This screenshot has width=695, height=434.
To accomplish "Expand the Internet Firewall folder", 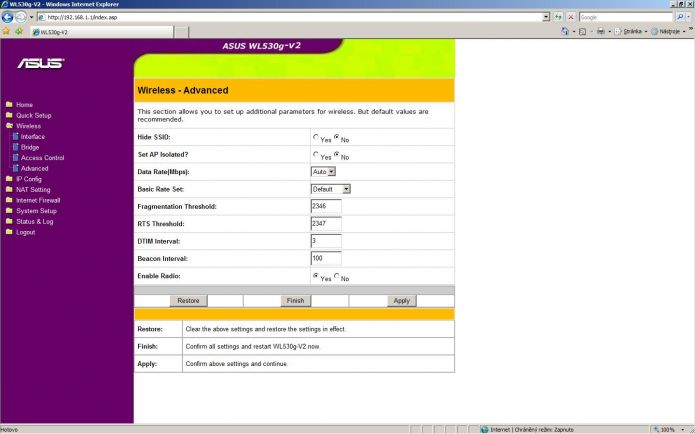I will (38, 200).
